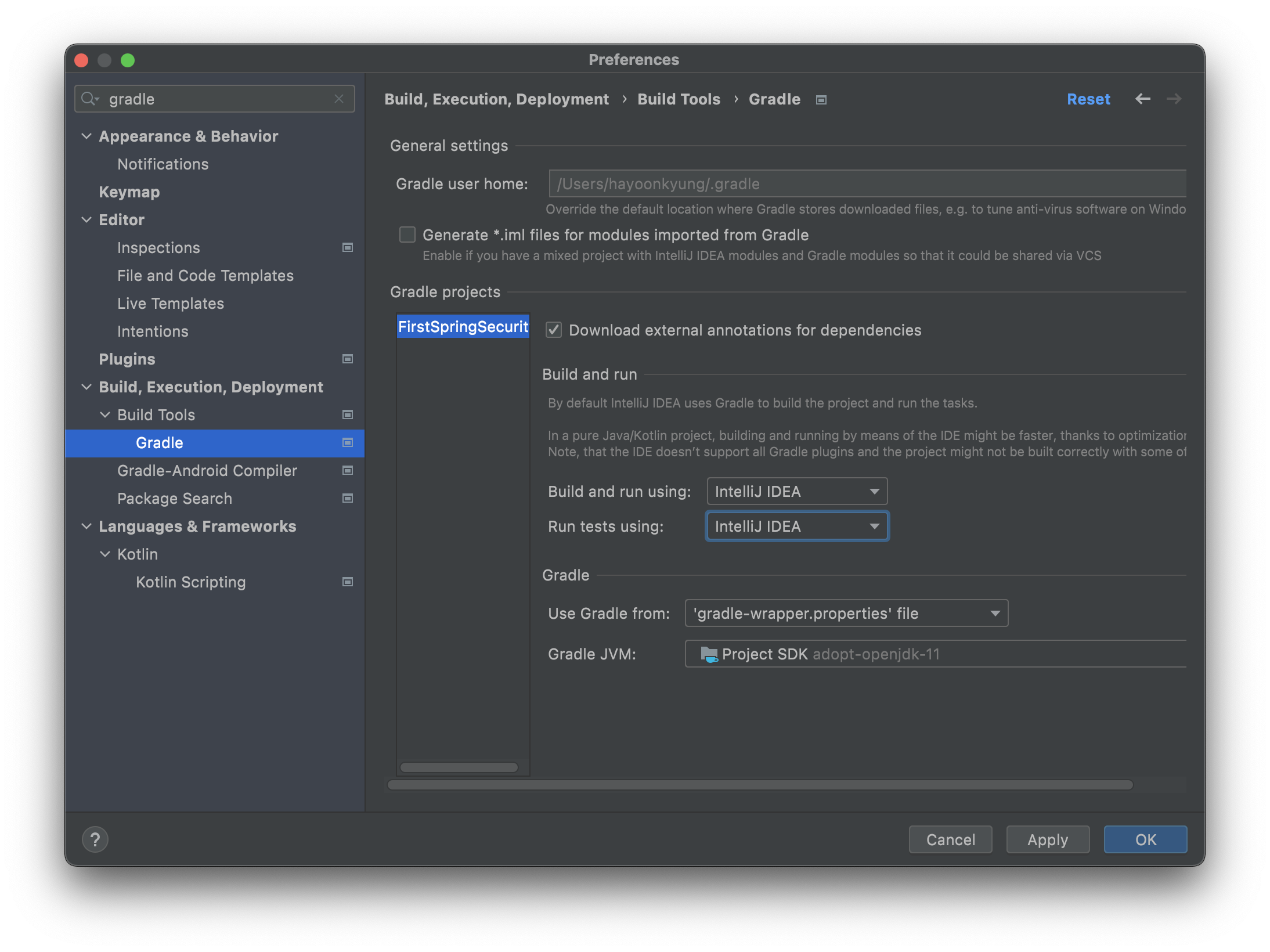Click the icon beside Gradle-Android Compiler
Image resolution: width=1270 pixels, height=952 pixels.
pyautogui.click(x=347, y=470)
